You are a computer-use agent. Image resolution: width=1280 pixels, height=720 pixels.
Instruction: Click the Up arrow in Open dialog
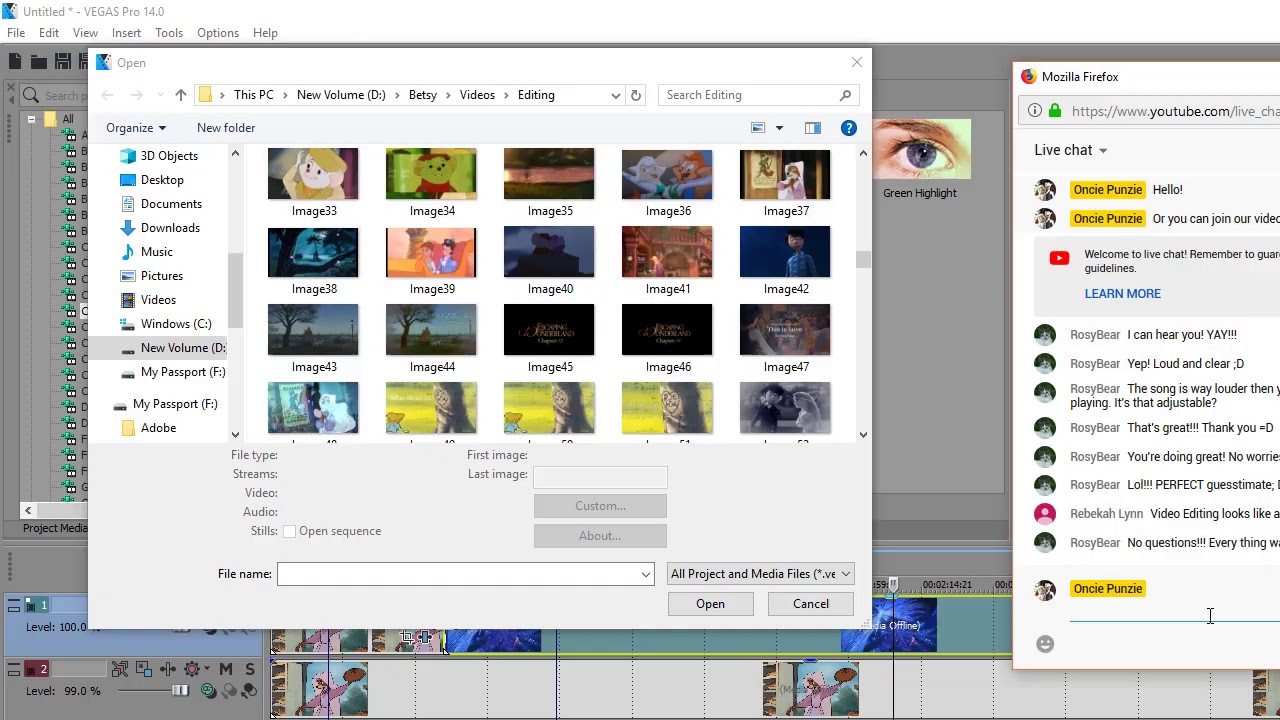tap(181, 95)
